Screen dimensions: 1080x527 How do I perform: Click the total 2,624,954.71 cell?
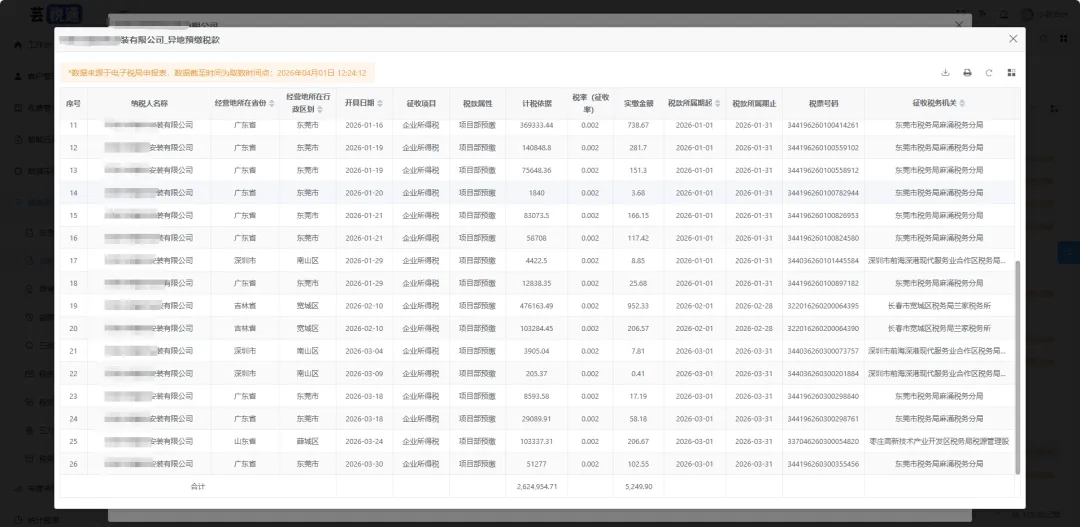click(537, 486)
